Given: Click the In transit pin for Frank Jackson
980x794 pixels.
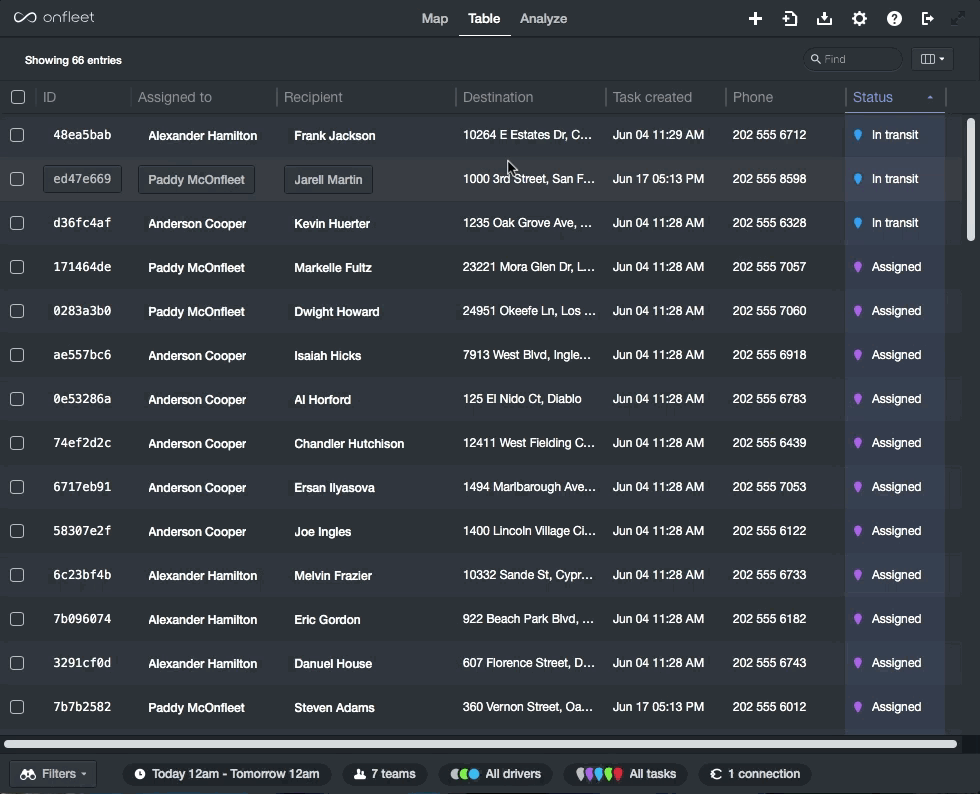Looking at the screenshot, I should (x=858, y=135).
